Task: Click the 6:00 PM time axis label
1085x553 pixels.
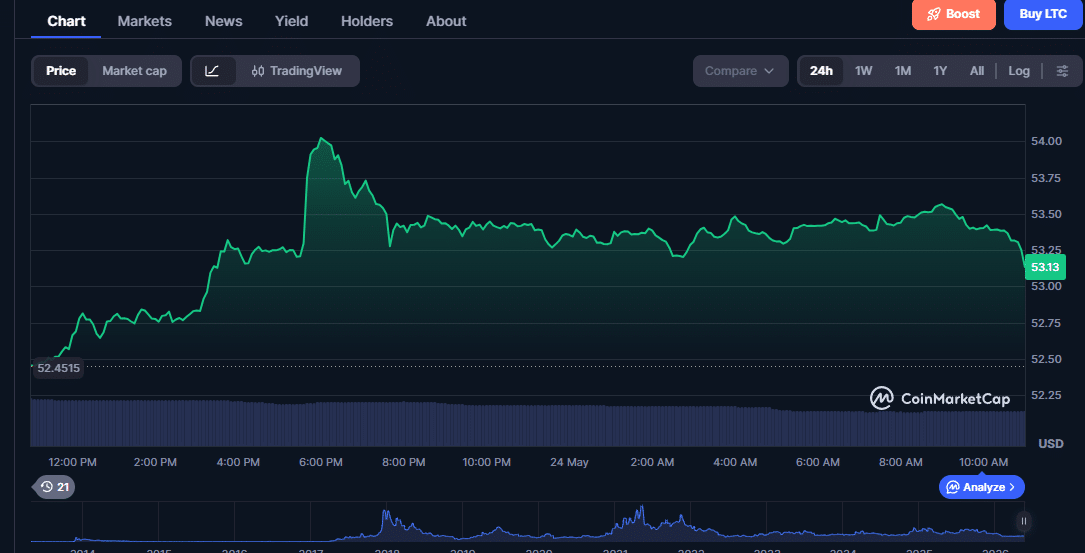Action: click(321, 462)
